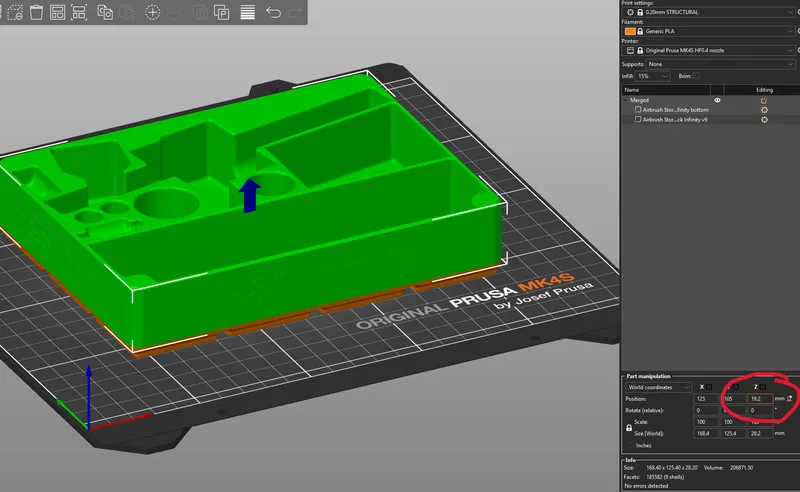
Task: Click the filament orange color swatch
Action: pos(630,31)
